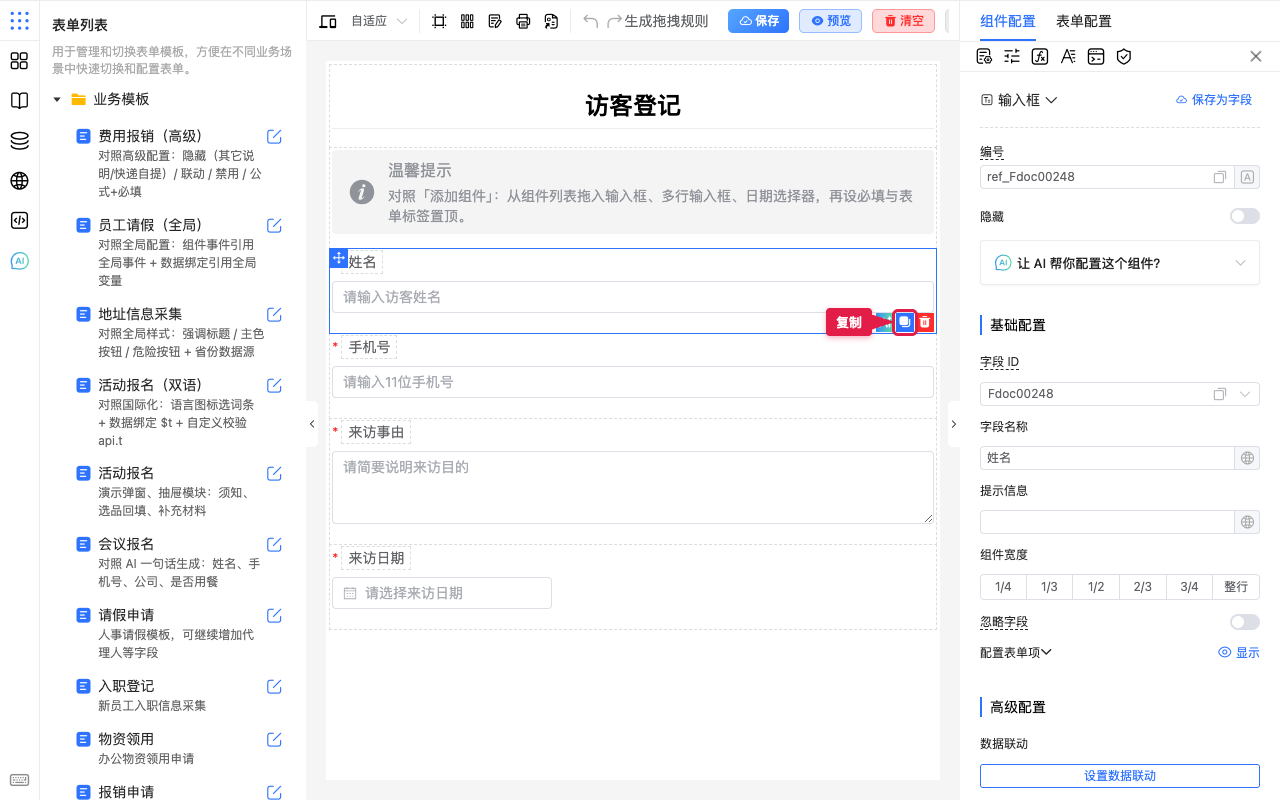Viewport: 1280px width, 800px height.
Task: Open the sliders settings panel icon
Action: pos(1012,56)
